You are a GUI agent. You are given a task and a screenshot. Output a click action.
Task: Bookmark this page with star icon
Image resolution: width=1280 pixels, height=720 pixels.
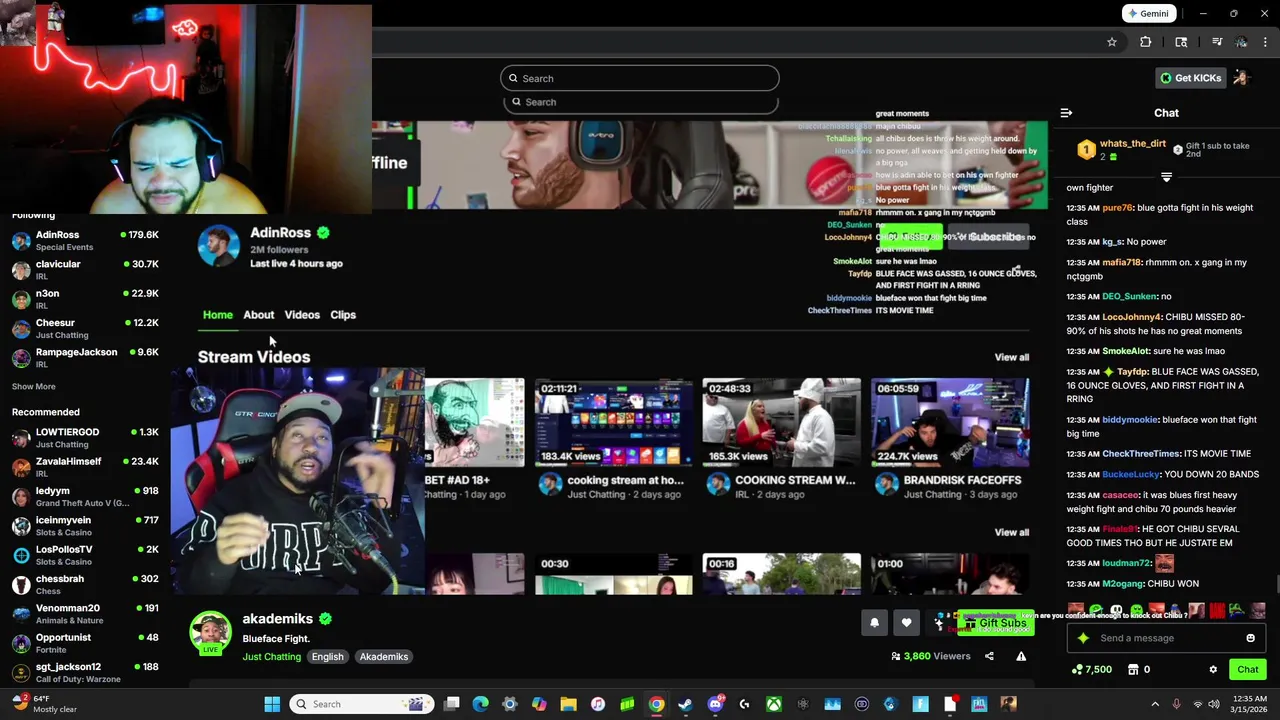click(x=1111, y=42)
